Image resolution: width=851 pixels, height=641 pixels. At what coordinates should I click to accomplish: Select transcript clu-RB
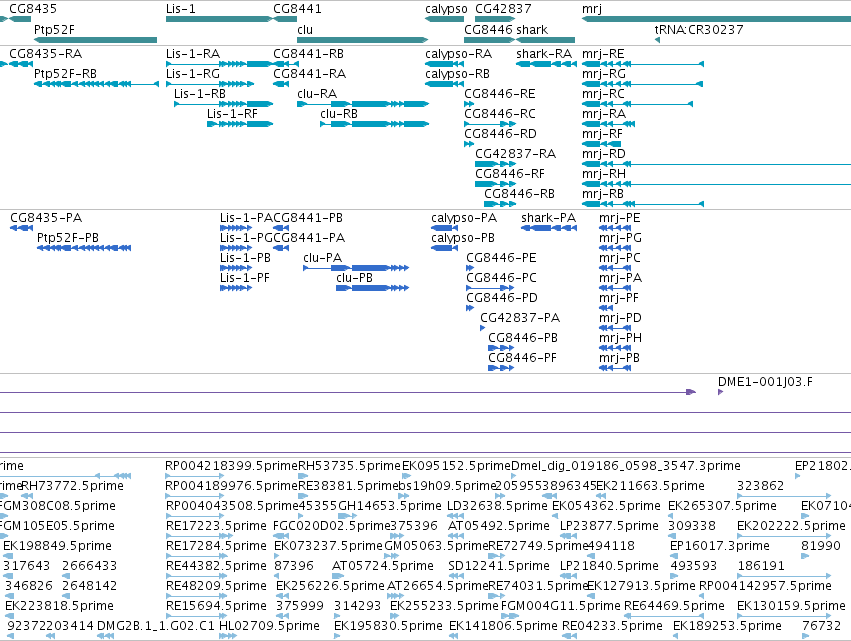pos(374,124)
